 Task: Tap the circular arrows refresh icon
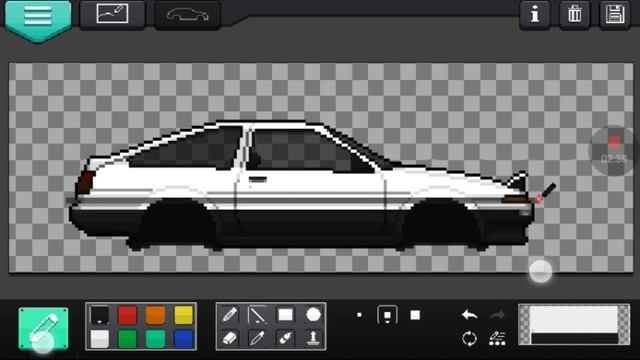point(469,338)
